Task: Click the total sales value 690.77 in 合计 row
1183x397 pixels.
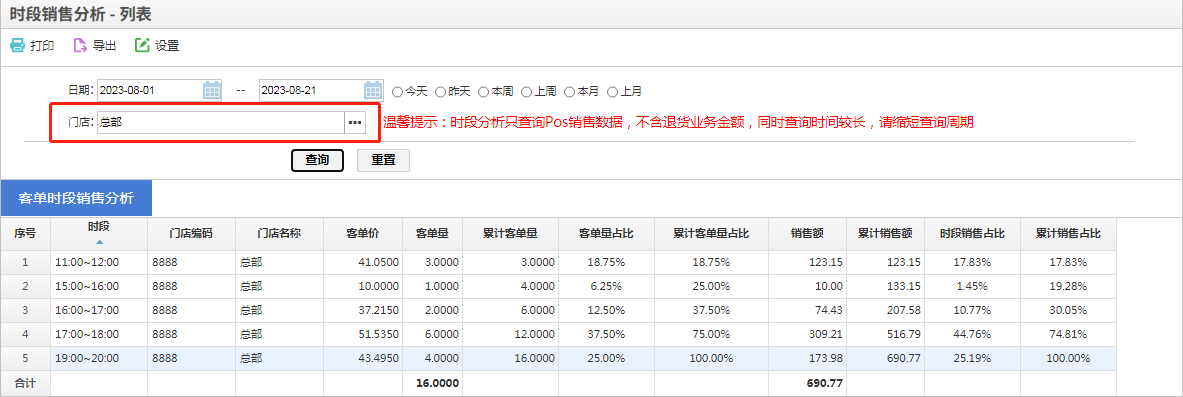Action: (x=807, y=383)
